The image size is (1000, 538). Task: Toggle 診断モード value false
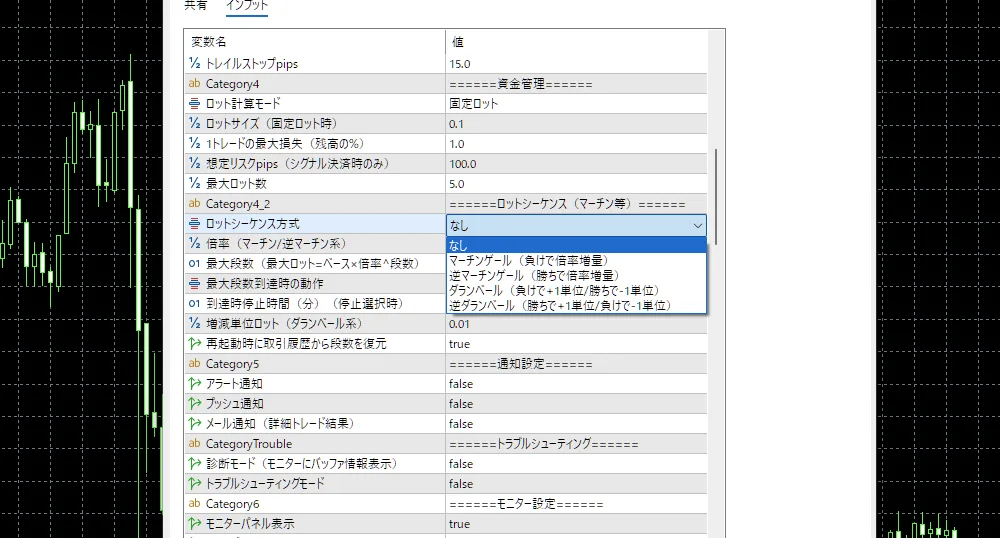[x=576, y=463]
